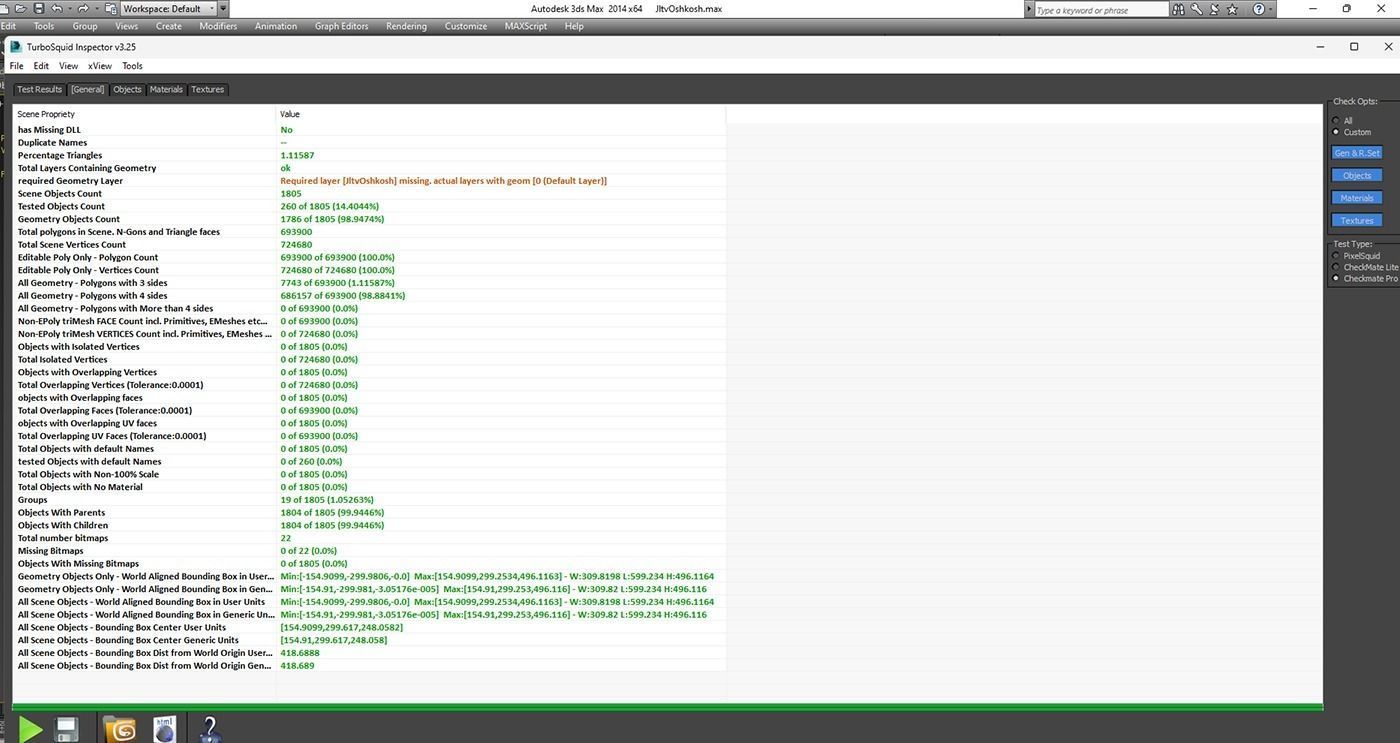Click the redo arrow in 3ds Max toolbar
This screenshot has height=743, width=1400.
pyautogui.click(x=83, y=8)
